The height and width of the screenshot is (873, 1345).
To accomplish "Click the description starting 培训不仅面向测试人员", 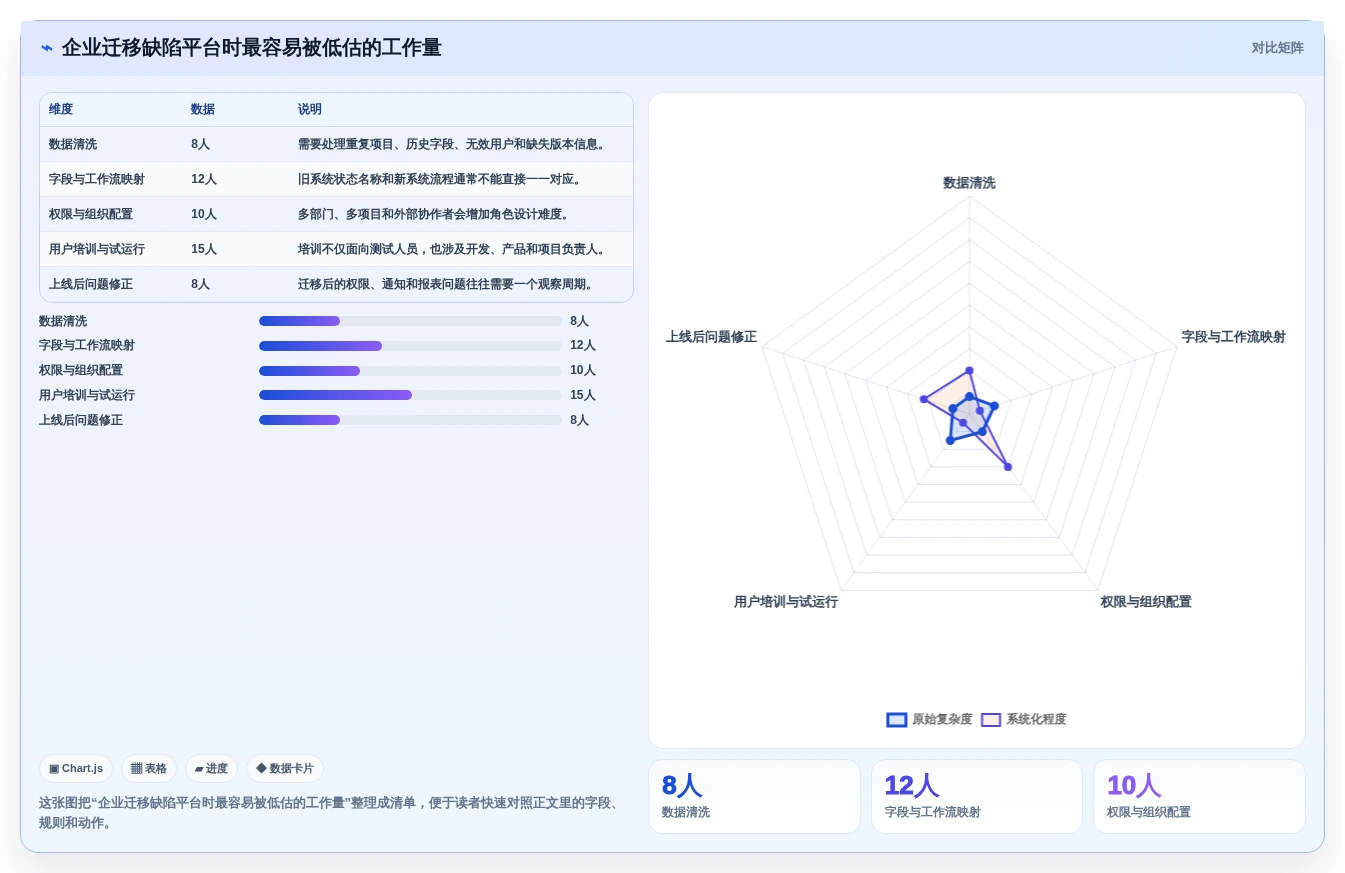I will point(454,249).
